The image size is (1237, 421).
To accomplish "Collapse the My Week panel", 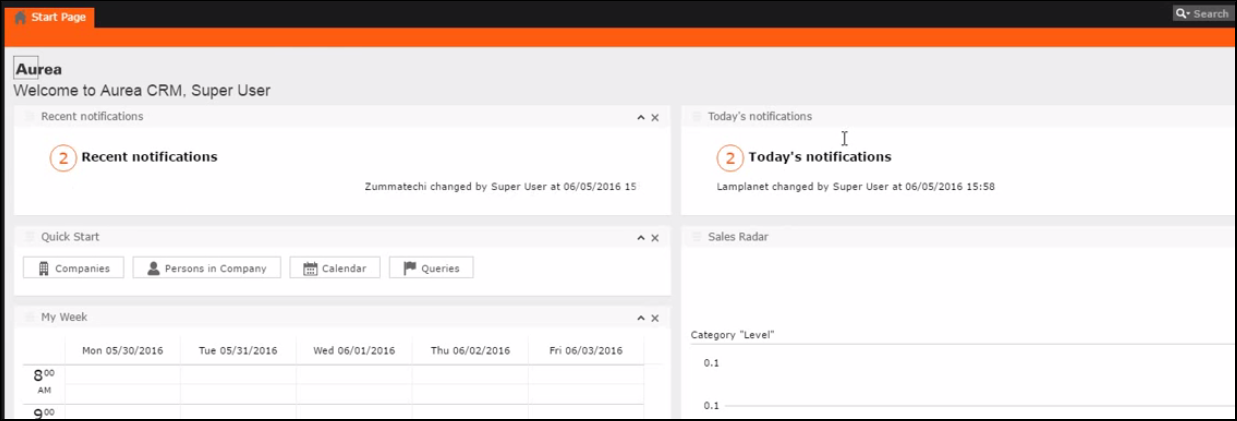I will pyautogui.click(x=641, y=318).
